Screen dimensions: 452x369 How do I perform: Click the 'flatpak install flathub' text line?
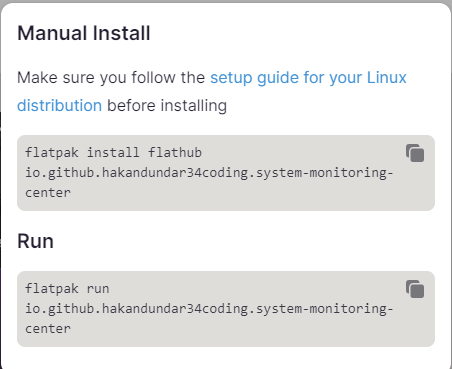tap(113, 153)
